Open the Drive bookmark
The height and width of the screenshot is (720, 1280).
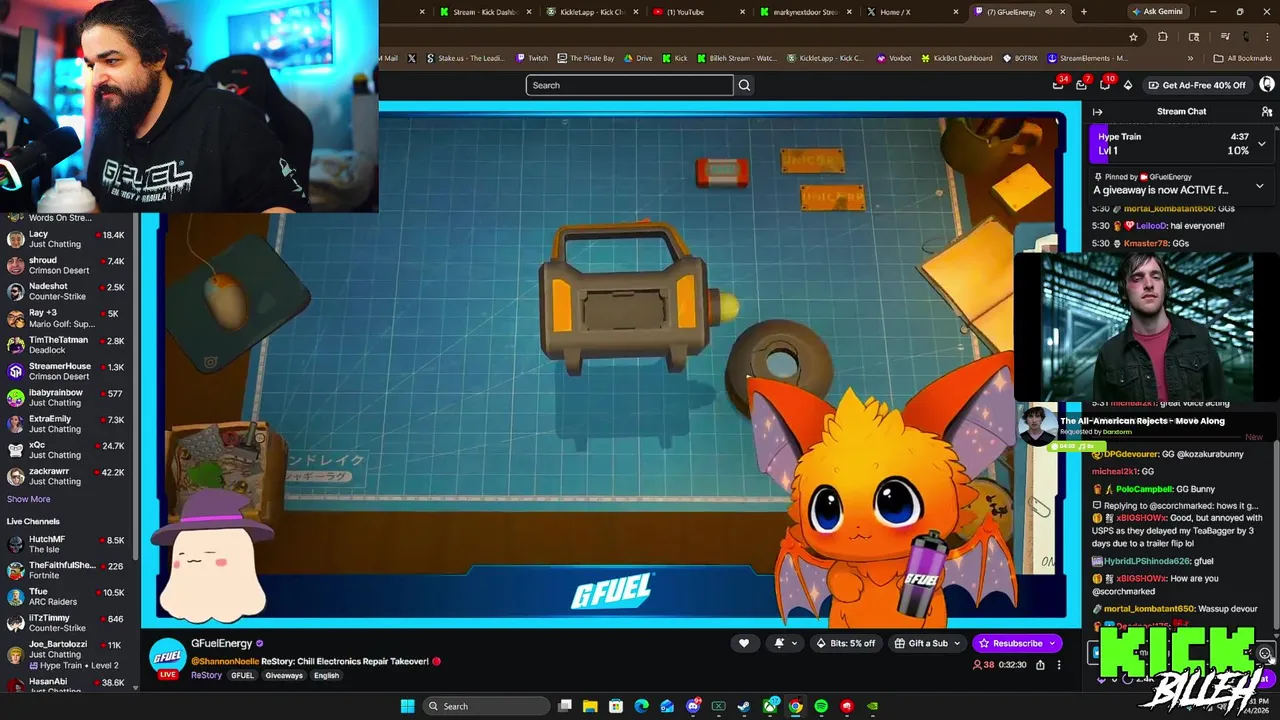(x=637, y=58)
